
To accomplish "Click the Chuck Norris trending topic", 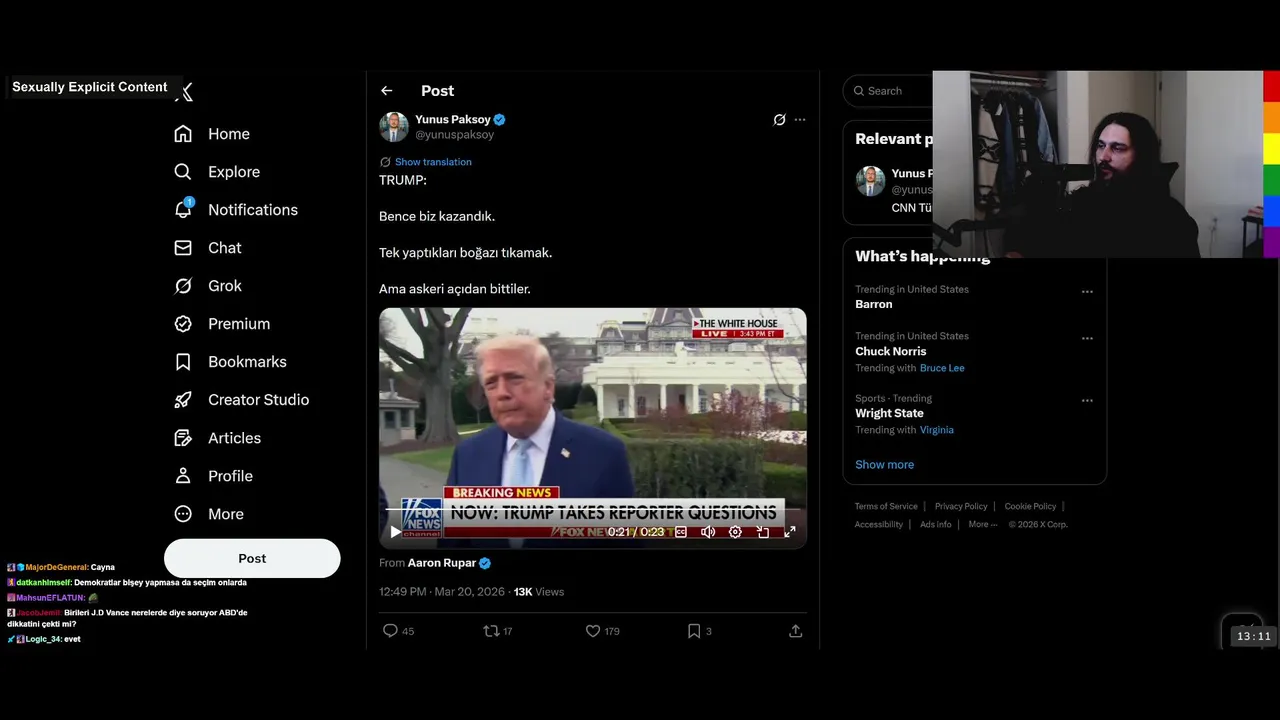I will (891, 351).
